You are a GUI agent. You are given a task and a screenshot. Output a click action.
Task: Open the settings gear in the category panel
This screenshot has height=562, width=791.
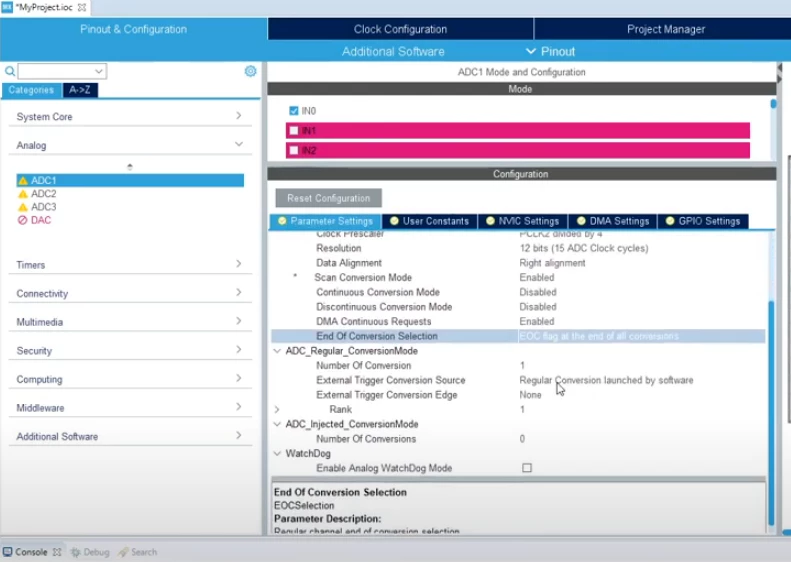click(250, 71)
